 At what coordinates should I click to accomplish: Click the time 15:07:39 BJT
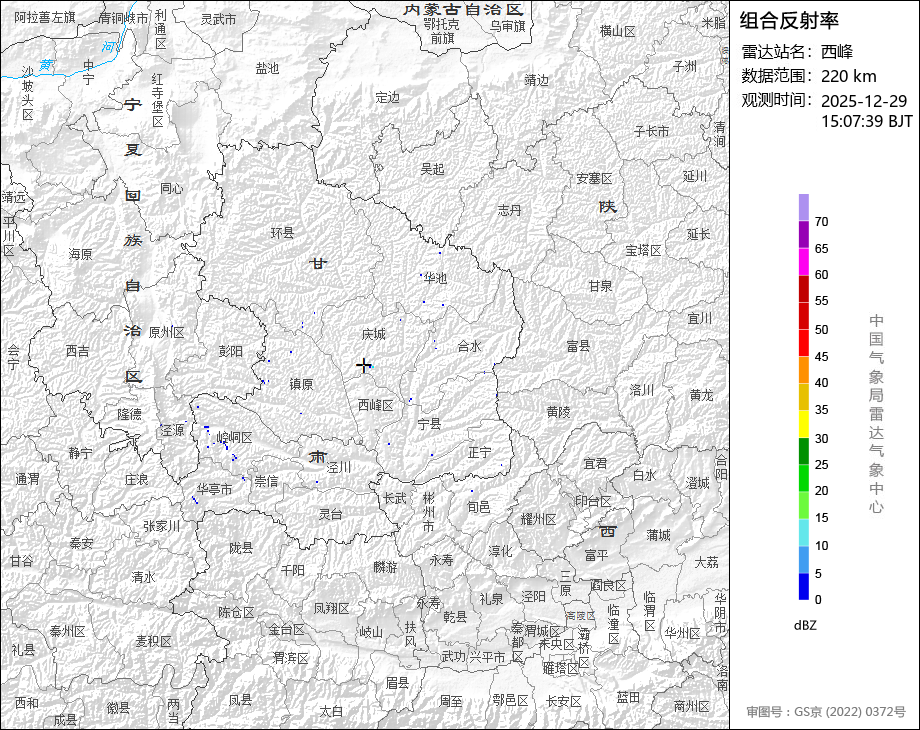click(867, 121)
